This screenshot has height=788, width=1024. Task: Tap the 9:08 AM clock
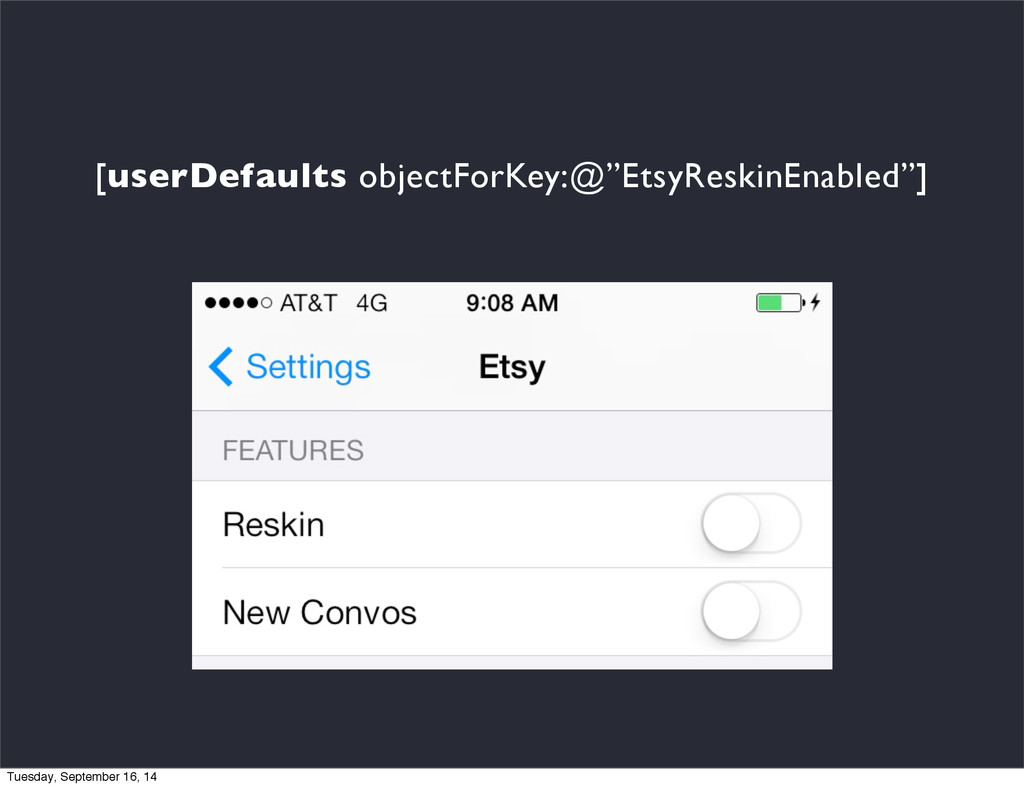point(512,303)
